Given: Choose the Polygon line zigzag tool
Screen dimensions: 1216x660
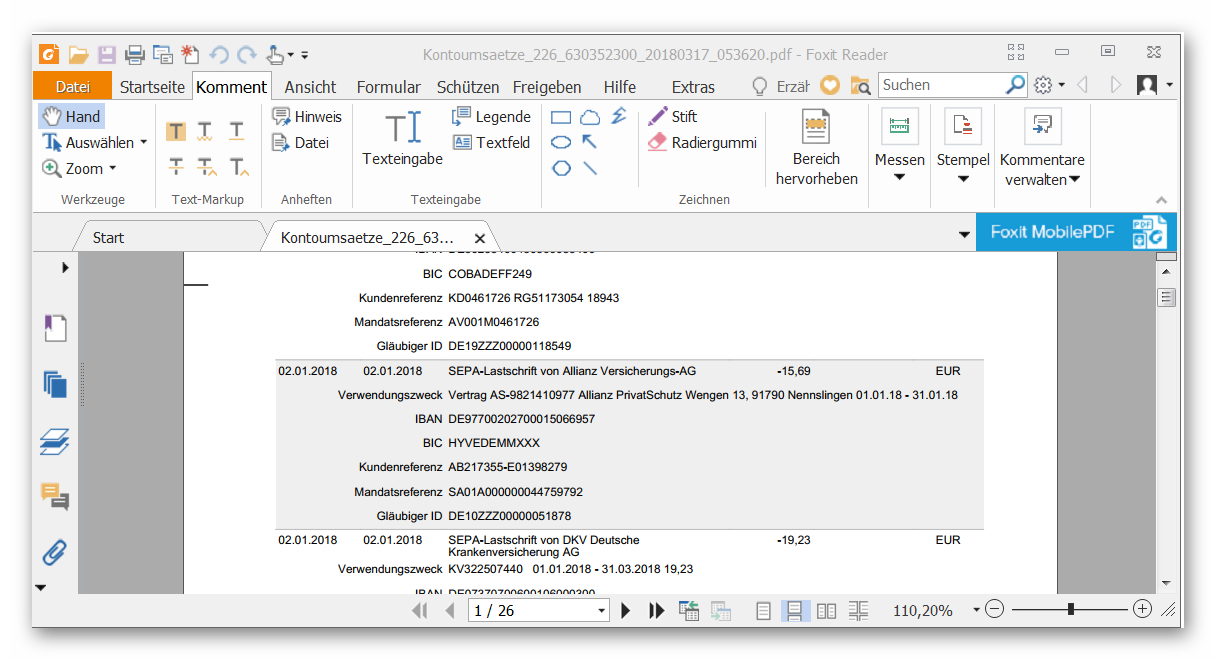Looking at the screenshot, I should pos(618,116).
